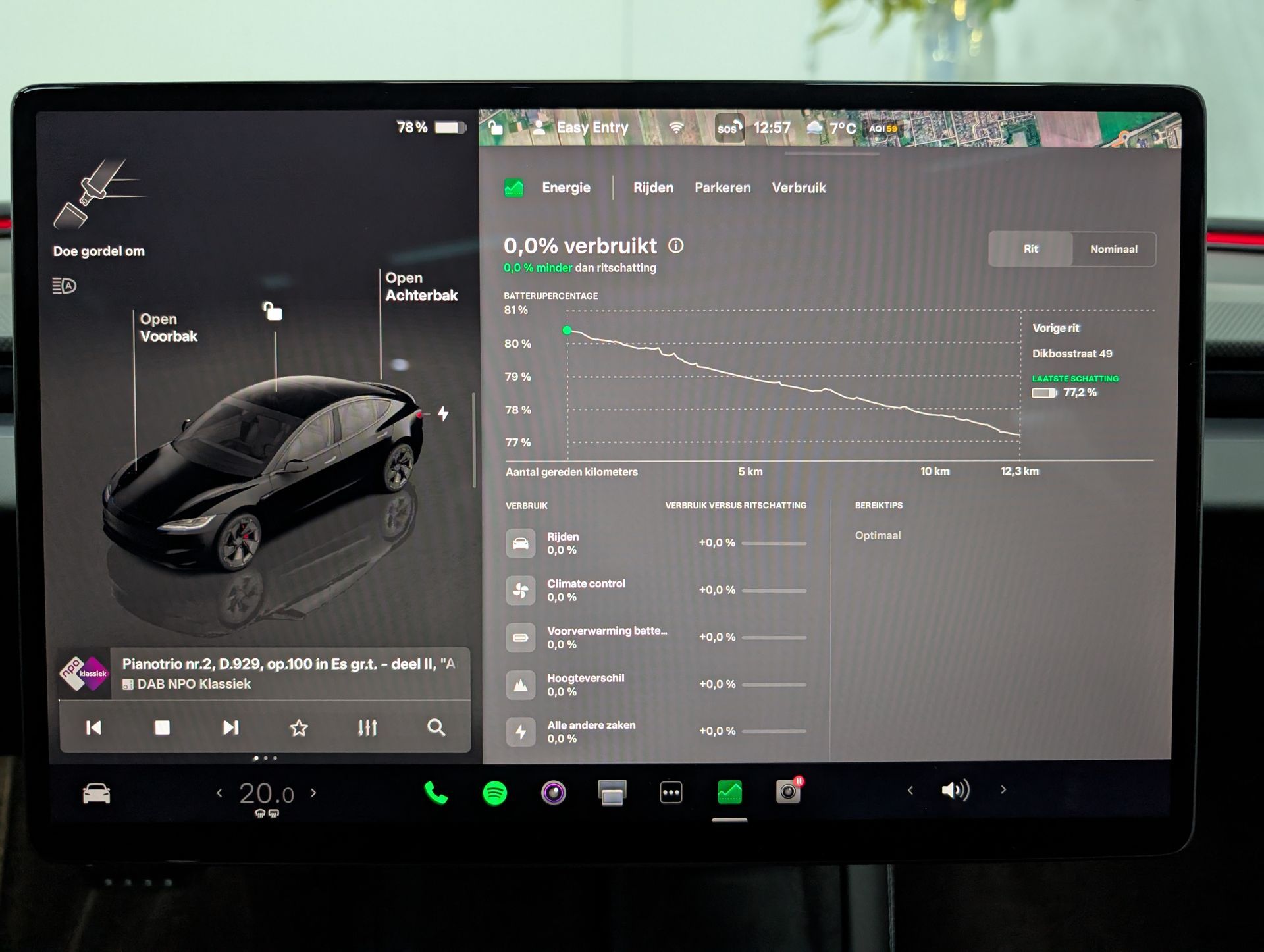Launch Spotify from the dock
Screen dimensions: 1264x952
(x=494, y=793)
